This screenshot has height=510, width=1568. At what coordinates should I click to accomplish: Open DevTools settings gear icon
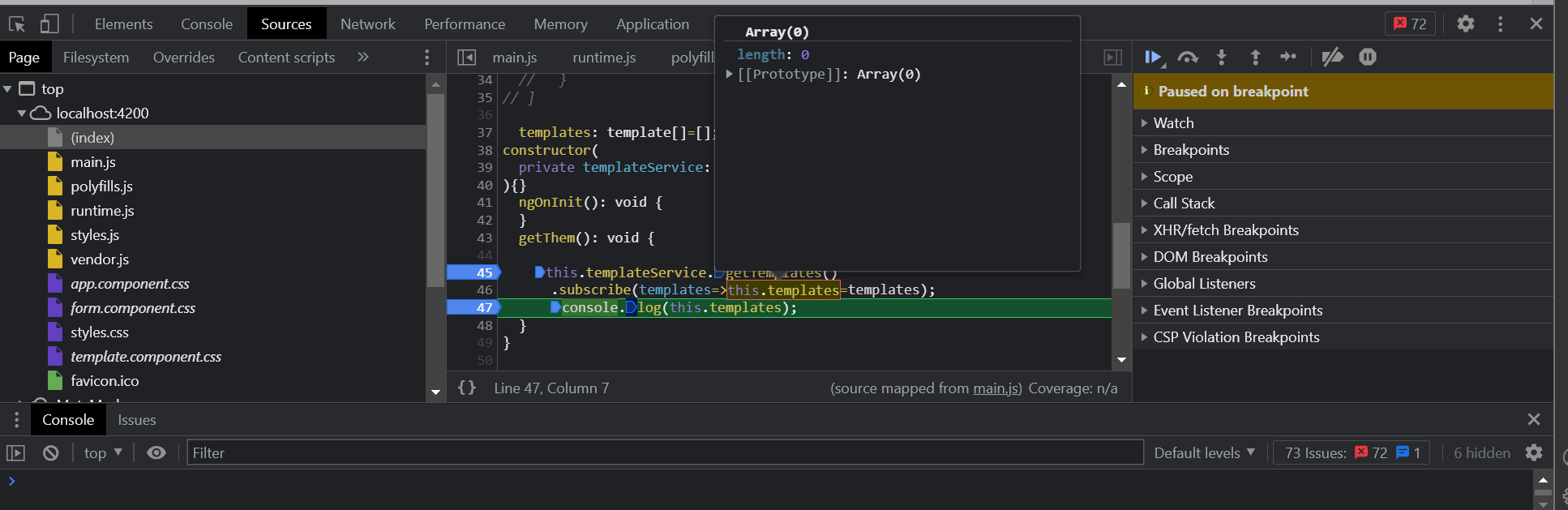pyautogui.click(x=1465, y=24)
